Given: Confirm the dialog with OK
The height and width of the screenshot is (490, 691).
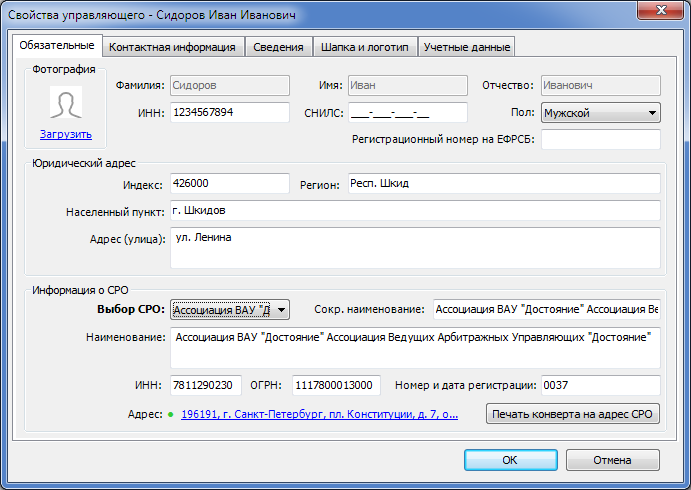Looking at the screenshot, I should 509,460.
